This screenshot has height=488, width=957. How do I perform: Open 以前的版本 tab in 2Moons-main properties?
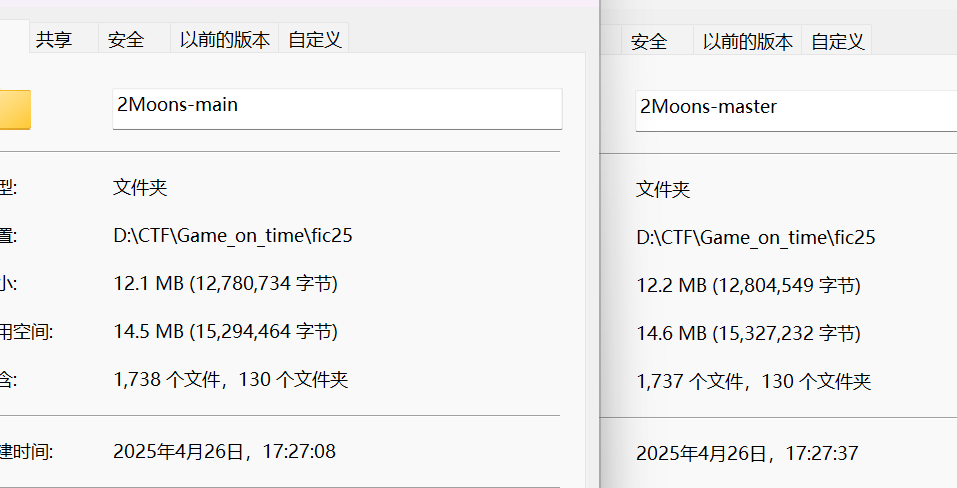pos(224,40)
